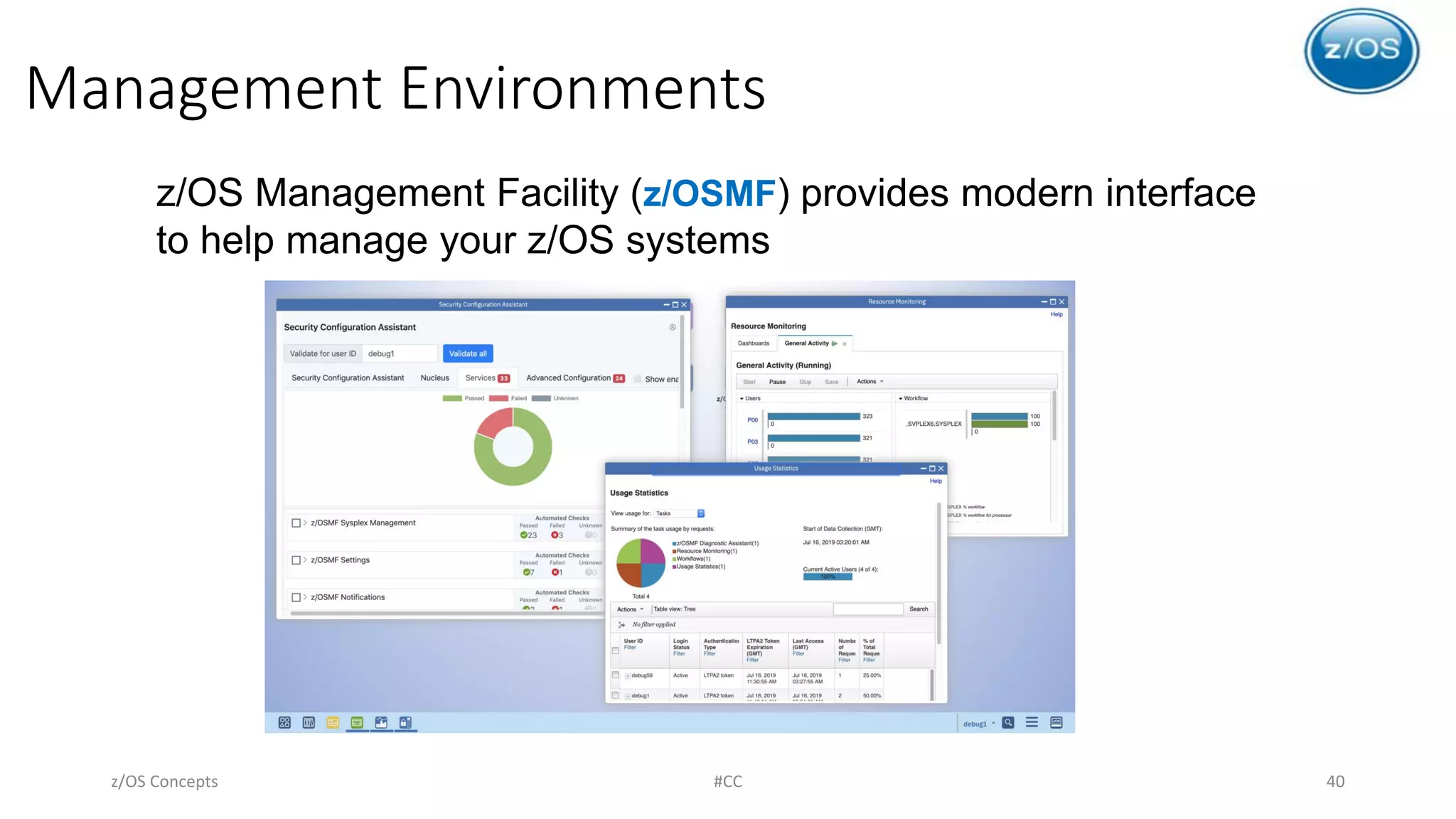Click Search button in Usage Statistics

(919, 609)
